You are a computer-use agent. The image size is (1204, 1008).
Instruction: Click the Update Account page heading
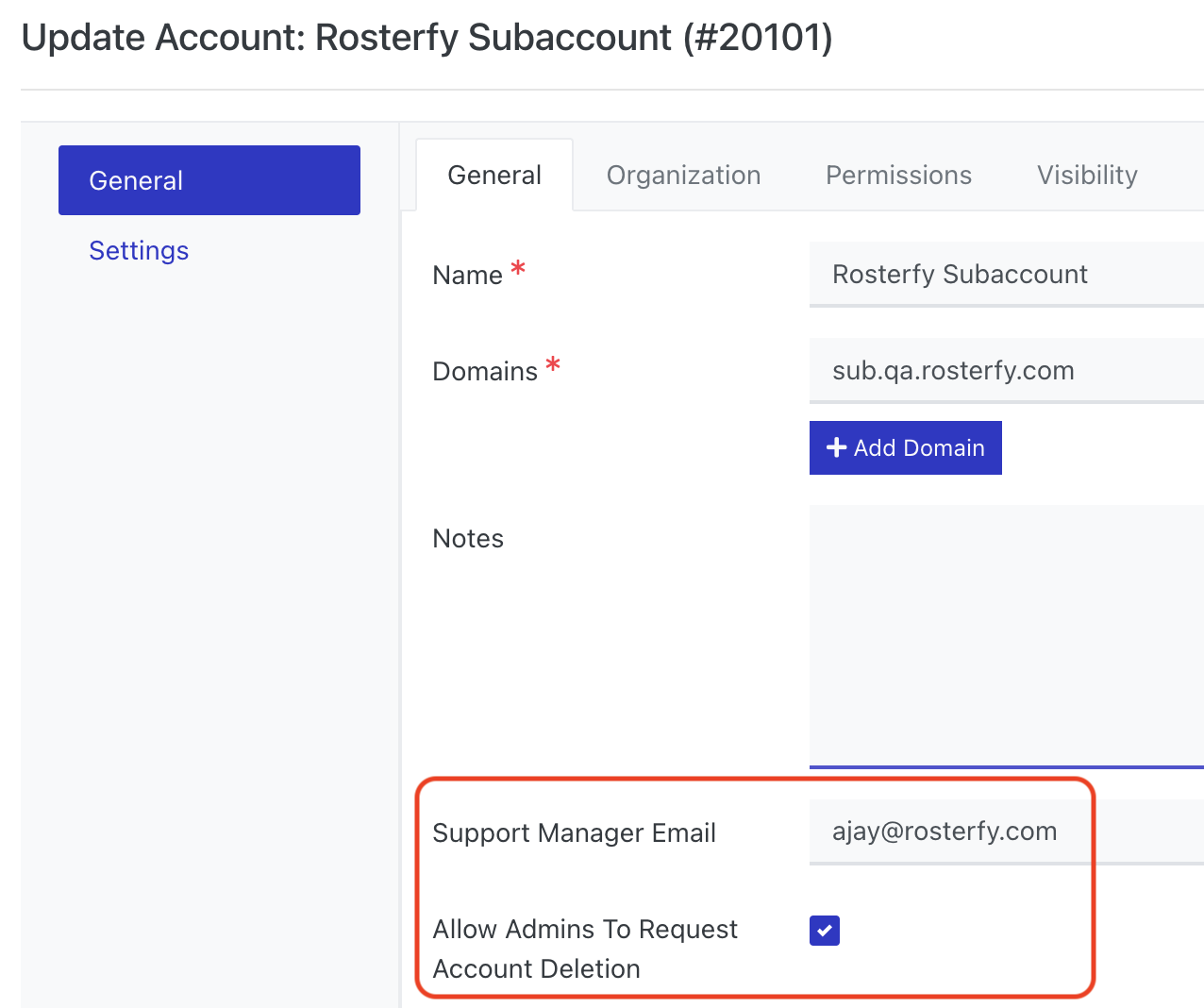click(426, 38)
